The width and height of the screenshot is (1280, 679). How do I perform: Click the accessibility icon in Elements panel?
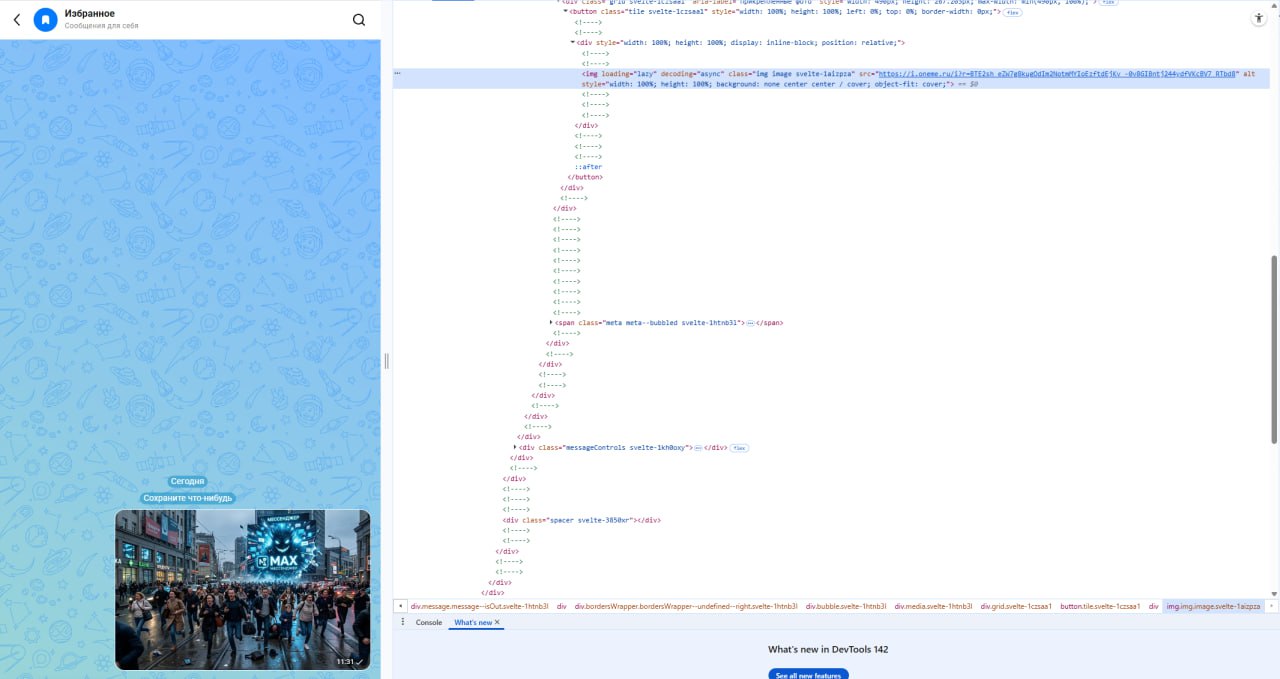1259,19
